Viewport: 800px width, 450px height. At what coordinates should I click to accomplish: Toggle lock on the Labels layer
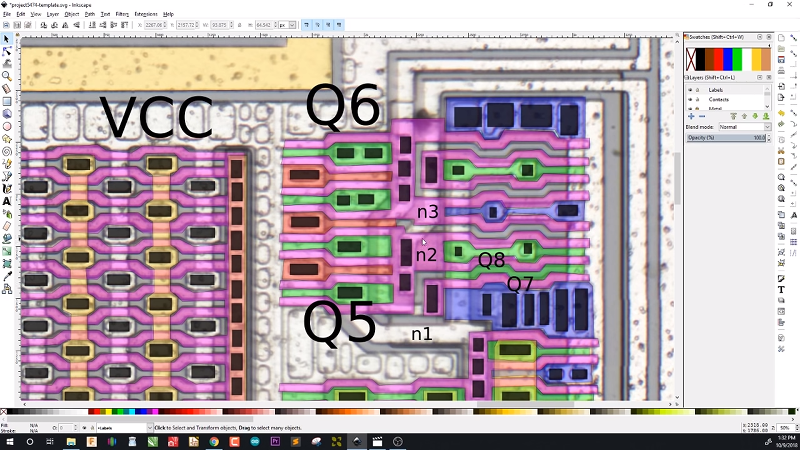click(x=697, y=90)
